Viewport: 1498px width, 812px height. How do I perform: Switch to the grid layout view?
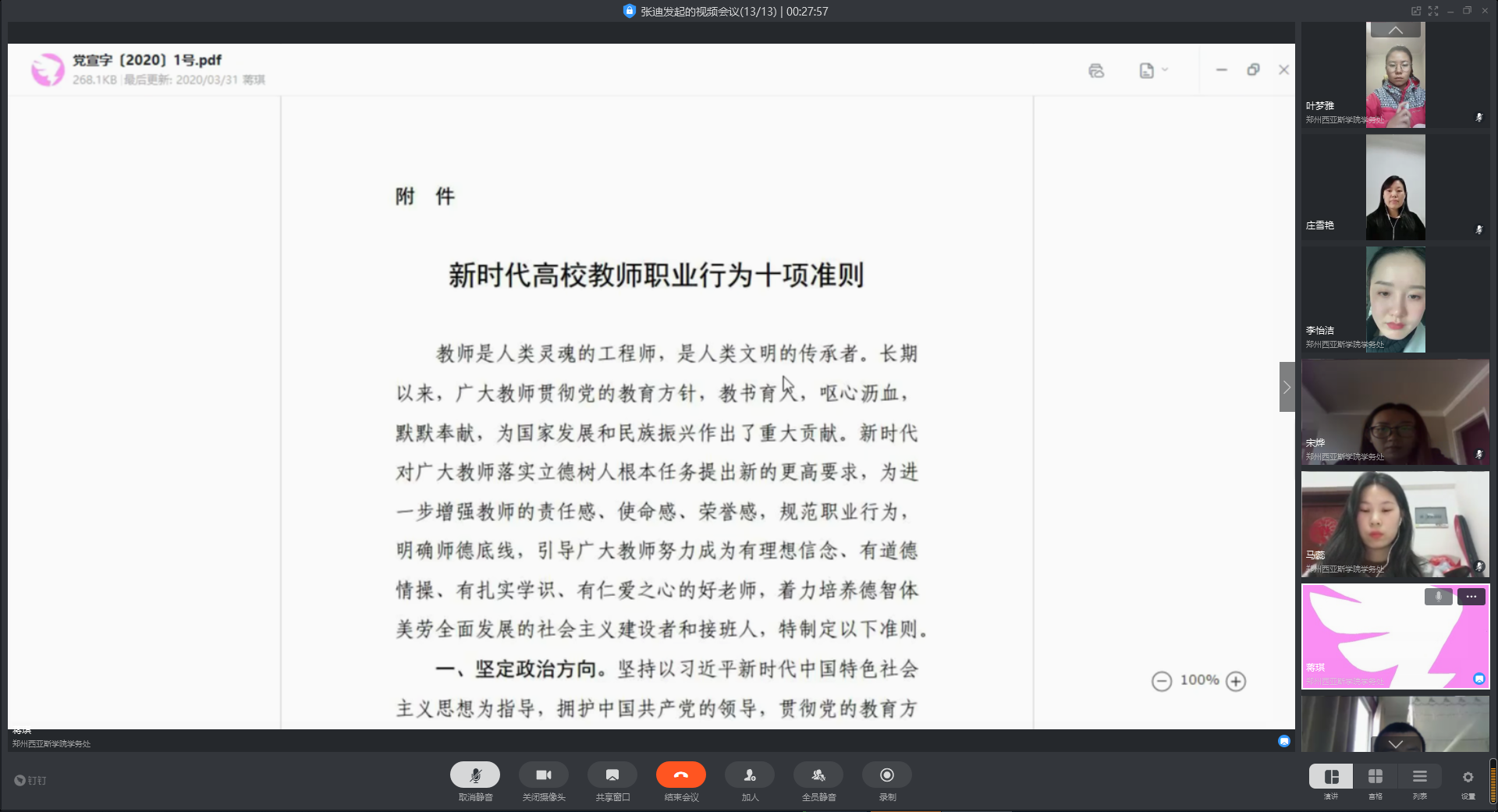(x=1376, y=776)
